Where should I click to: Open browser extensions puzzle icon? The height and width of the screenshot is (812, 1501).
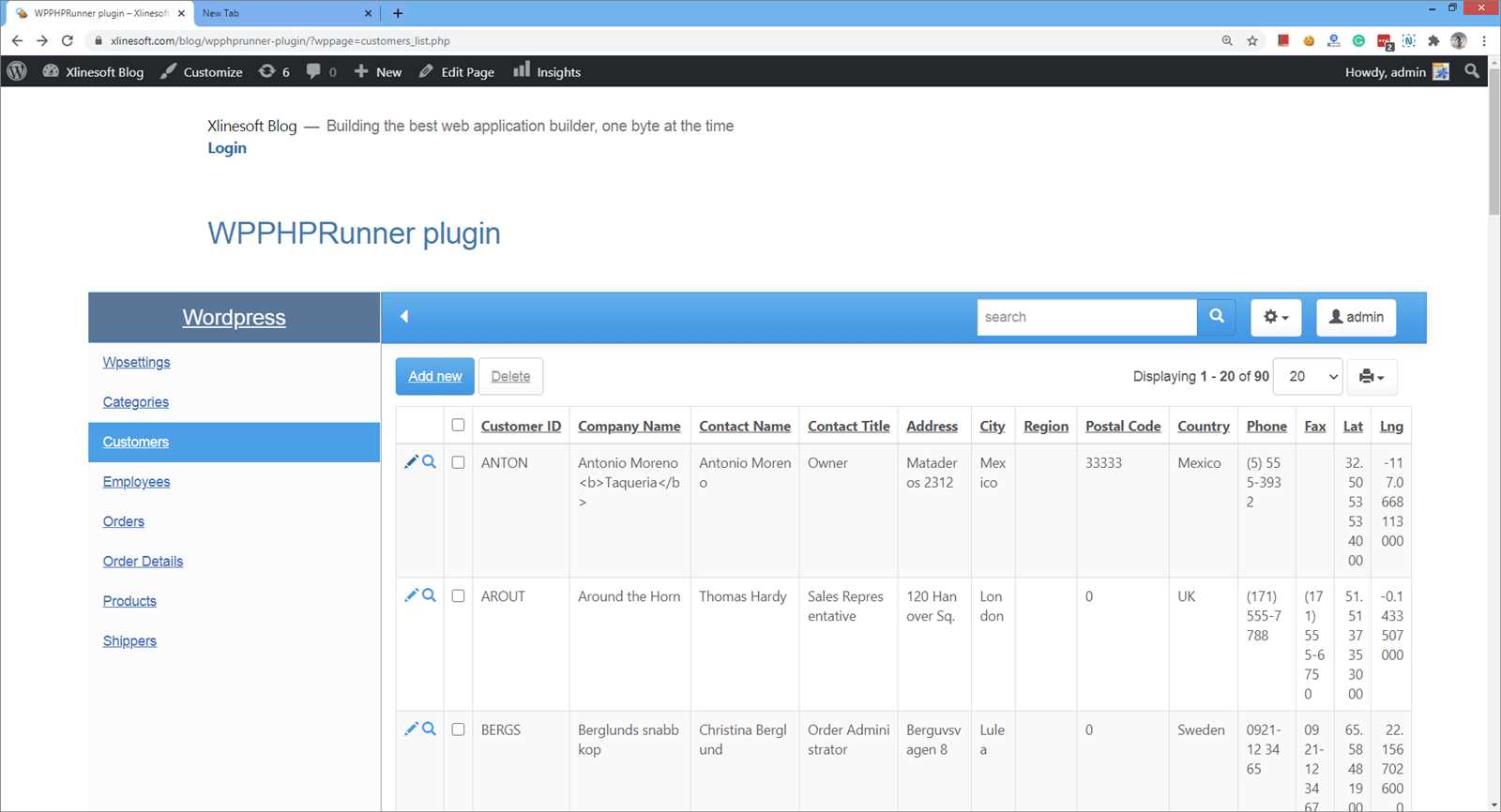tap(1433, 40)
